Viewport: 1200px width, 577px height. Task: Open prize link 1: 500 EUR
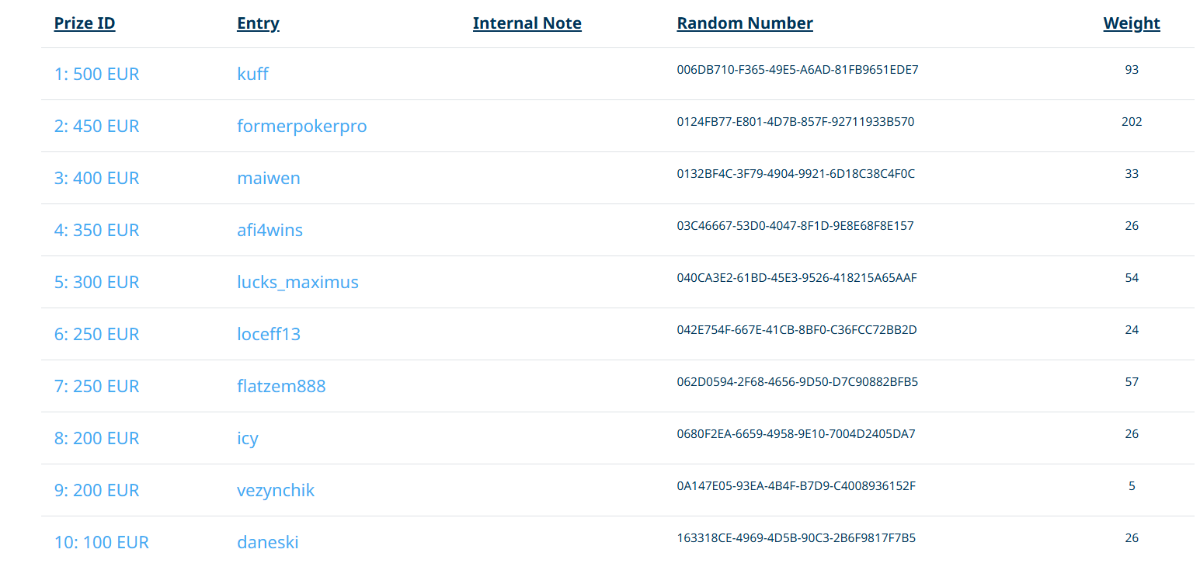point(96,74)
